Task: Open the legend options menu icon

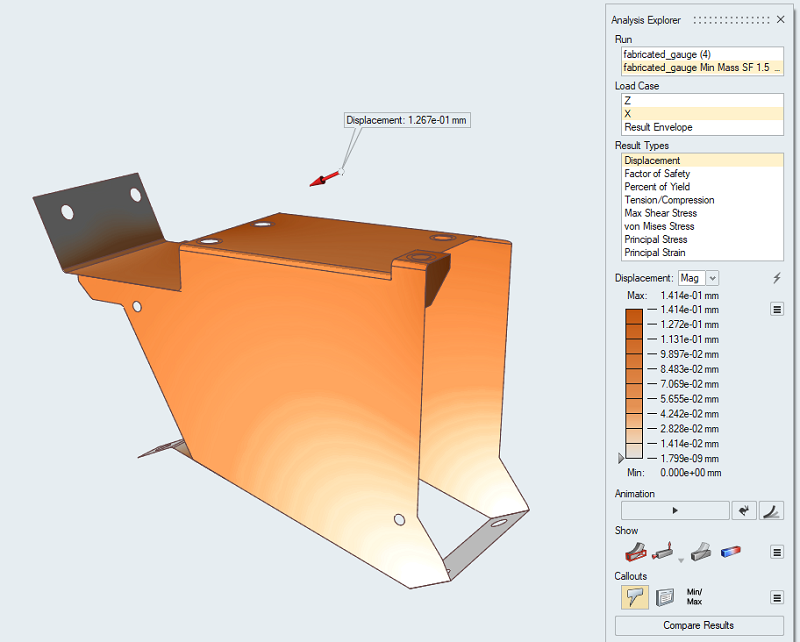Action: [x=777, y=309]
